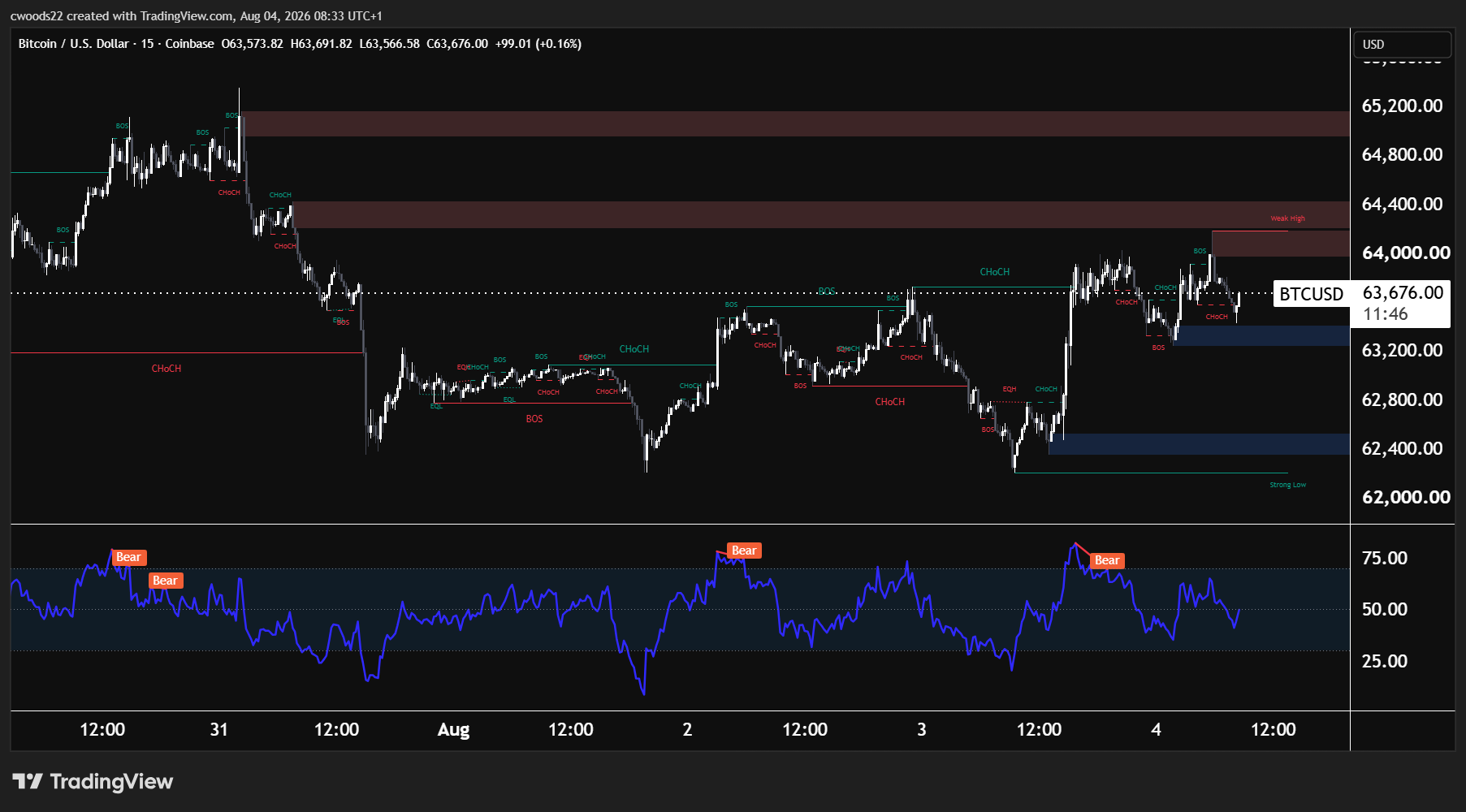Click the Strong Low label

click(1287, 485)
